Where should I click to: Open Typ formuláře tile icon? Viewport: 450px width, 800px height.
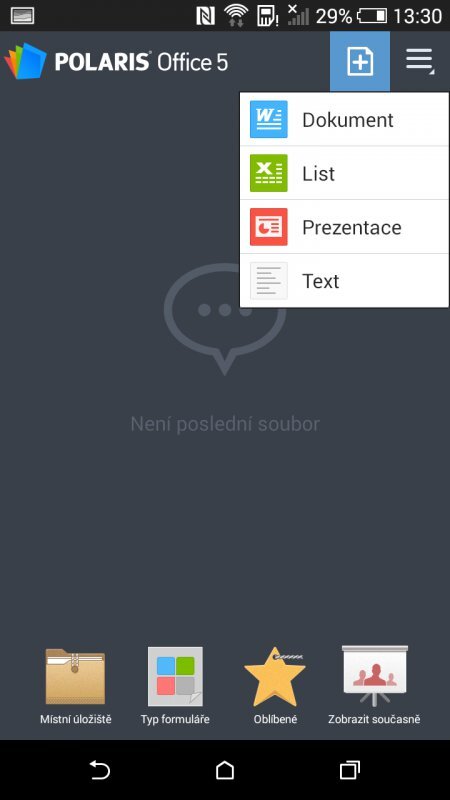[175, 677]
